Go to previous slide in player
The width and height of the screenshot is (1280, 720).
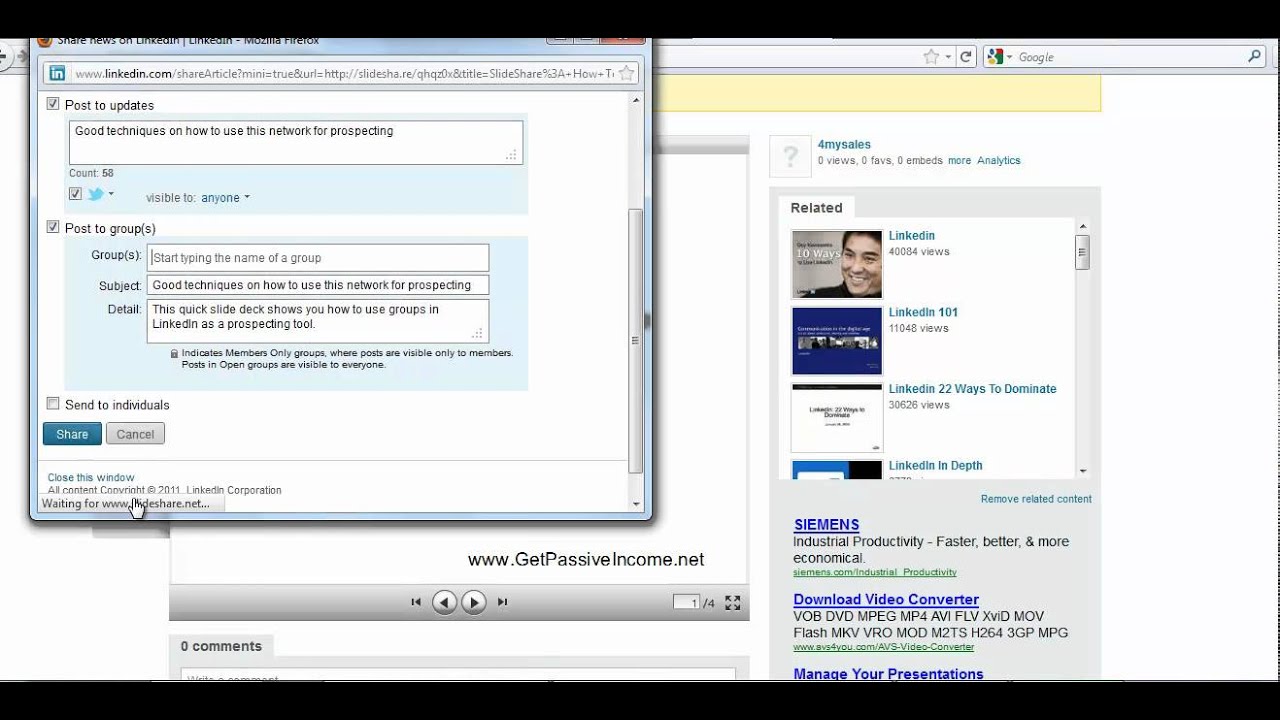click(x=445, y=602)
